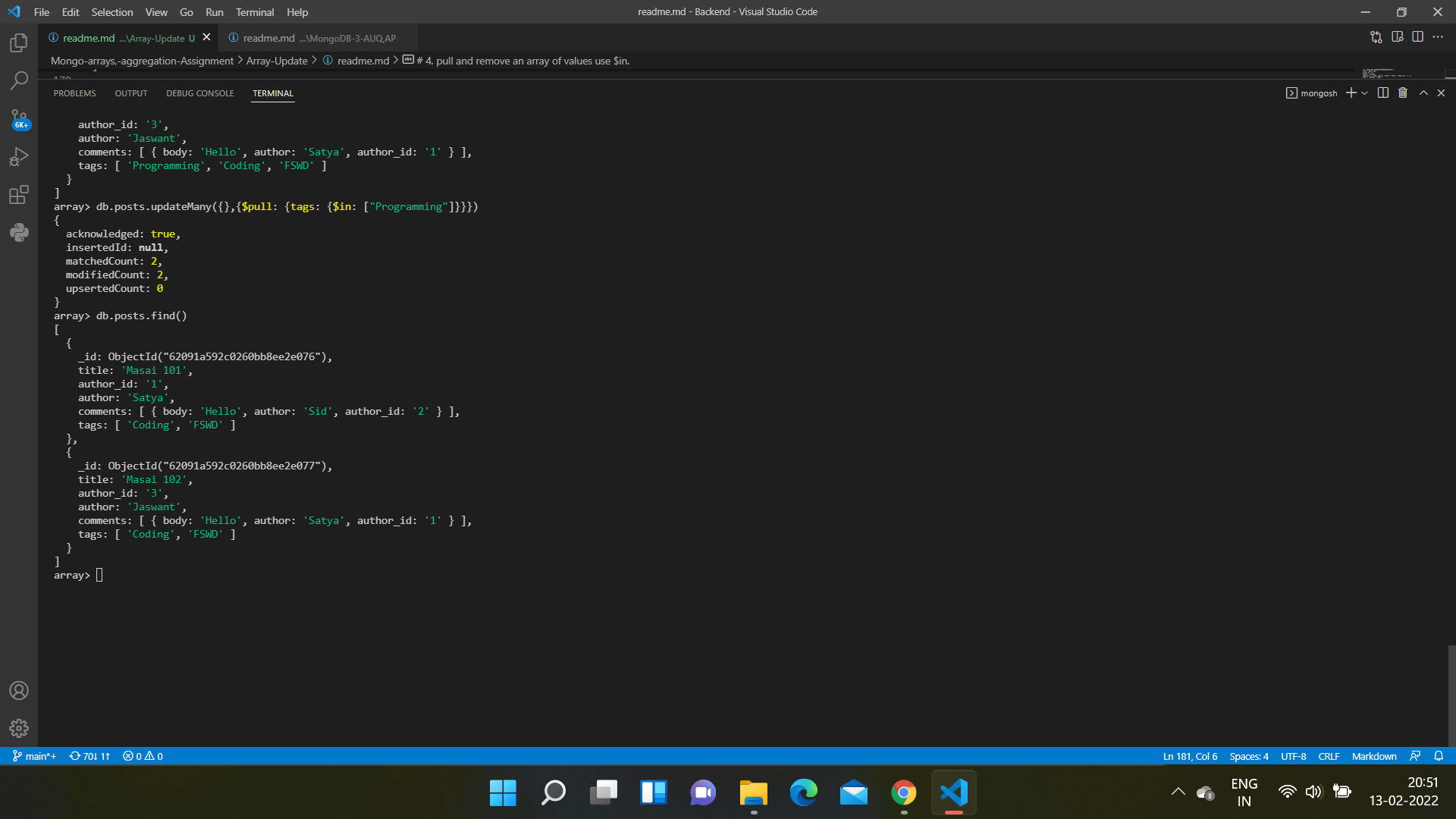1456x819 pixels.
Task: Switch to the MongoDB-3-AUQ readme.md tab
Action: (311, 37)
